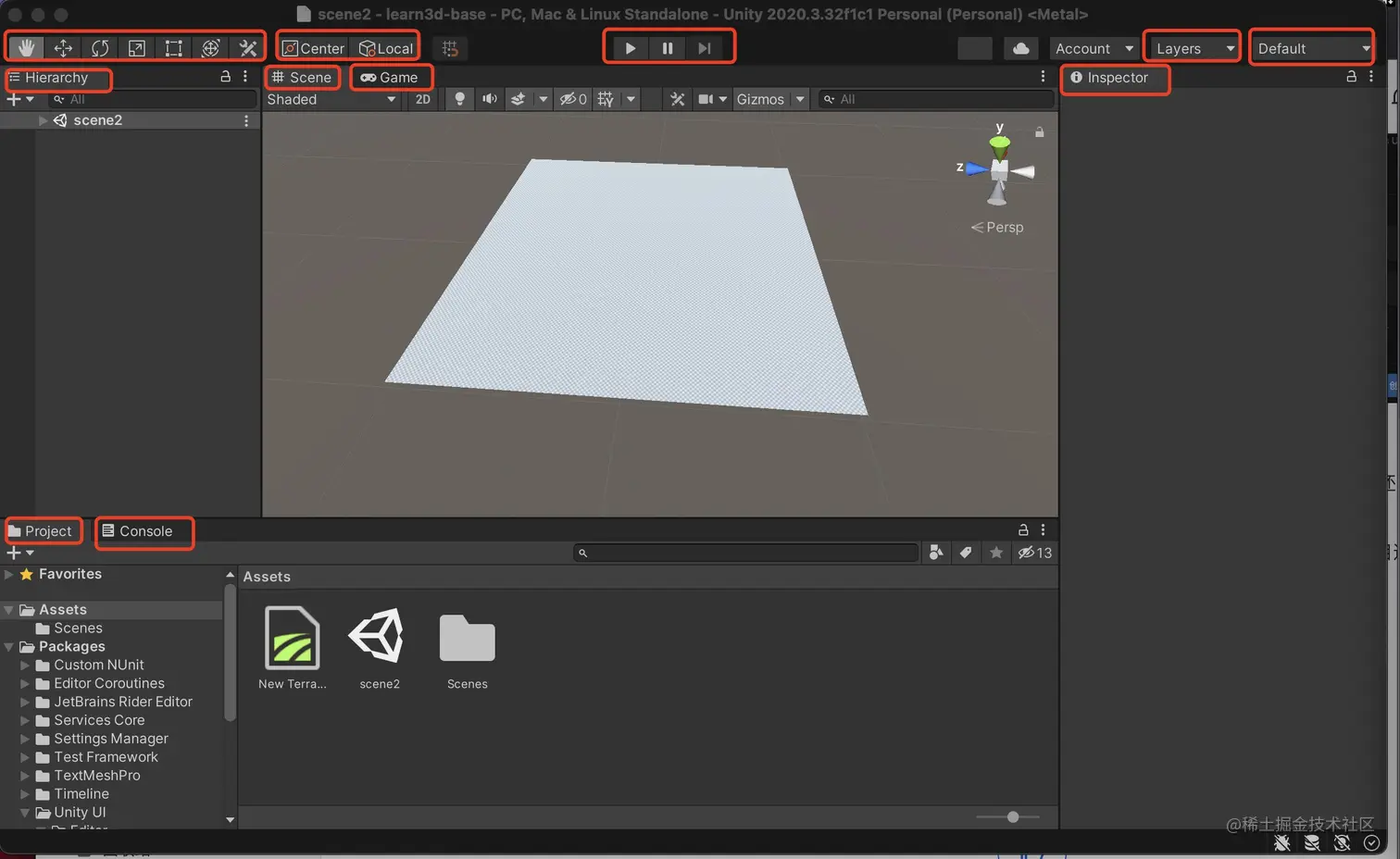Open the Shaded draw mode dropdown
This screenshot has height=859, width=1400.
[x=331, y=99]
